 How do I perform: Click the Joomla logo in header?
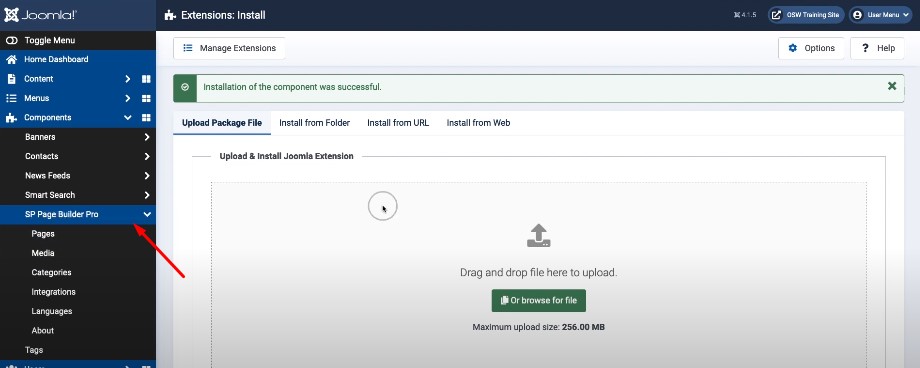click(40, 15)
